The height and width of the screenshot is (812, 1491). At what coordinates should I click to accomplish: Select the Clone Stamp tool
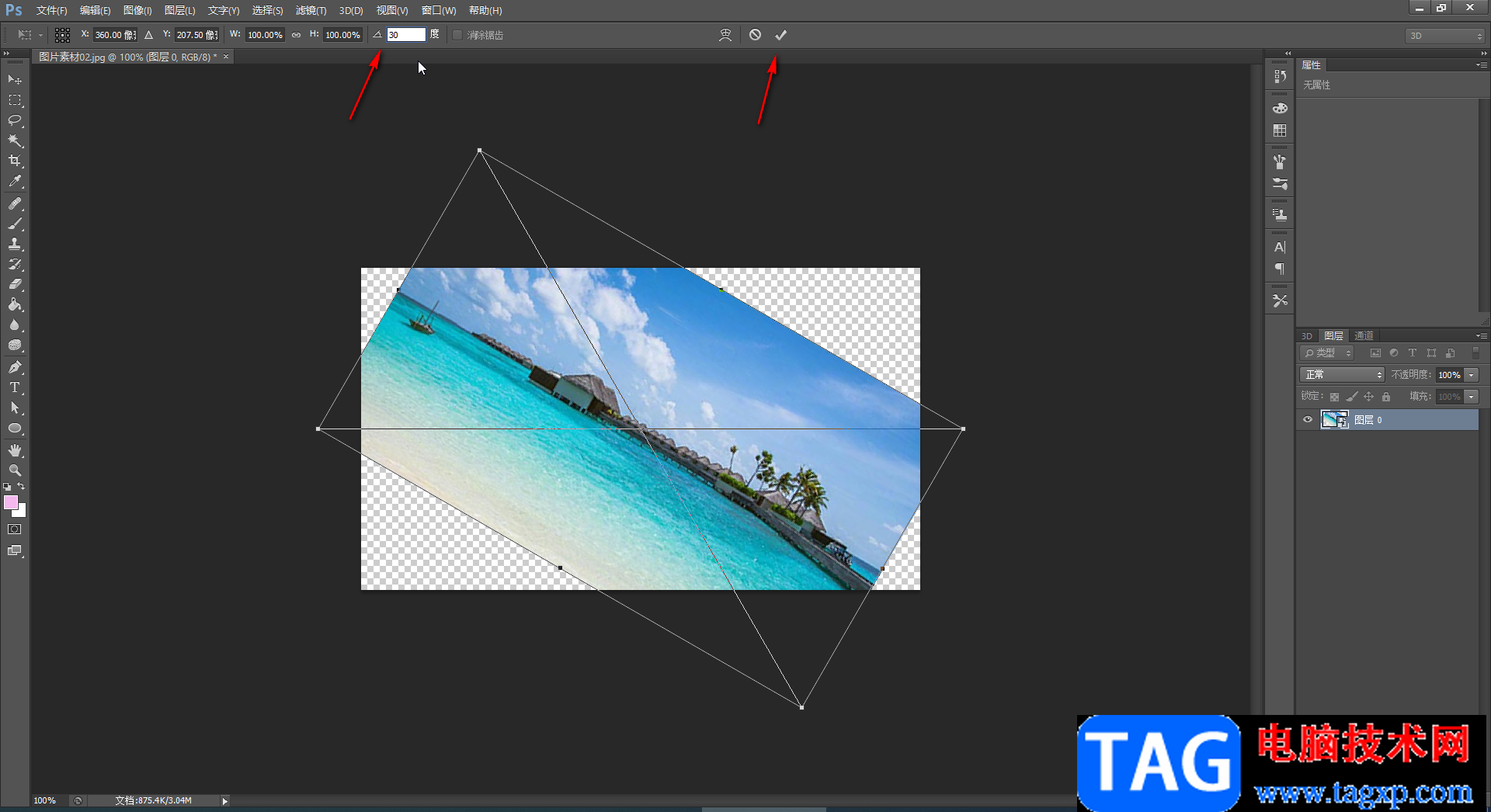point(15,244)
